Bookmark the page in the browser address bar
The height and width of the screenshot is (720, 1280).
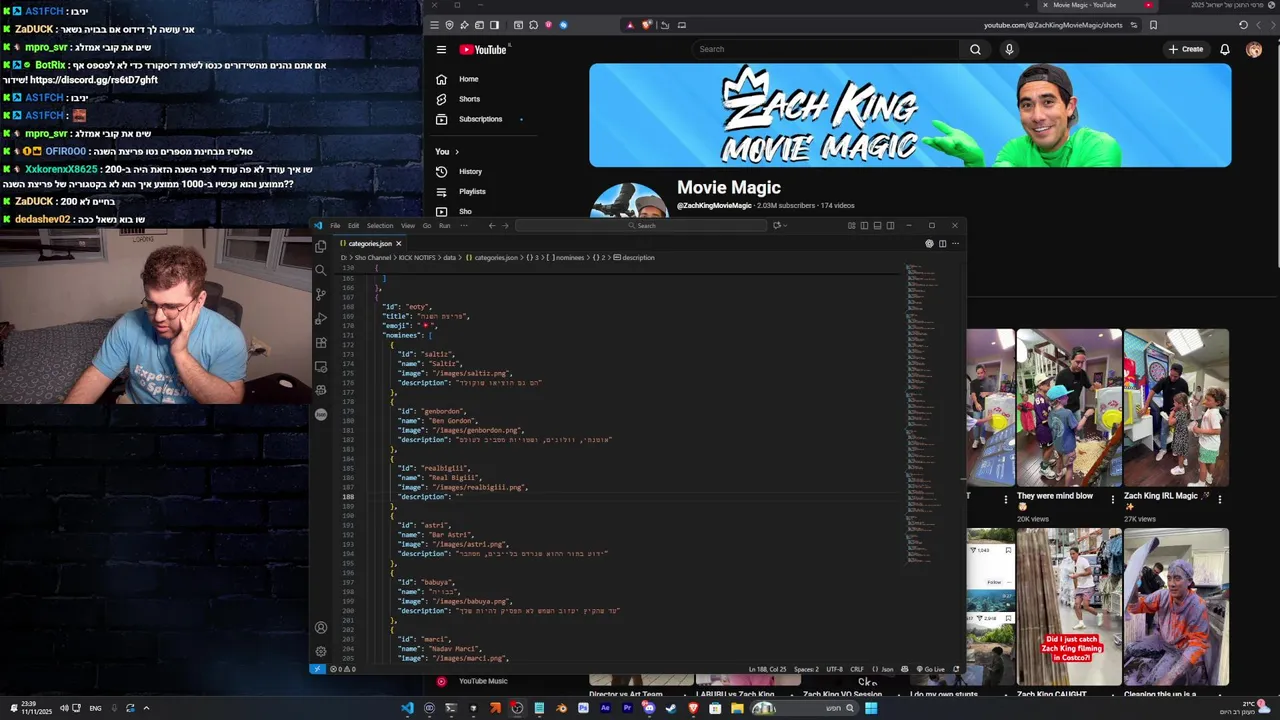tap(1153, 25)
